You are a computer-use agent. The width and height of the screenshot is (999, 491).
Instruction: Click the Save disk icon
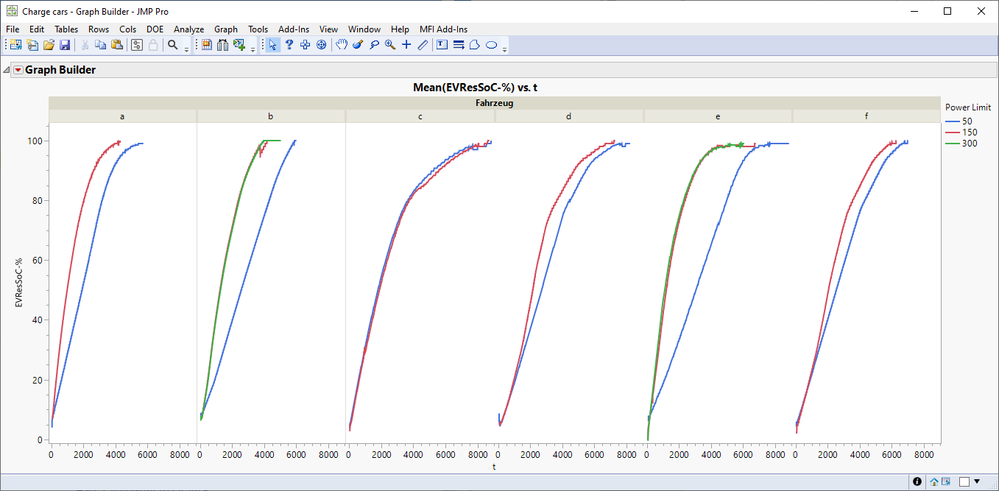[65, 45]
